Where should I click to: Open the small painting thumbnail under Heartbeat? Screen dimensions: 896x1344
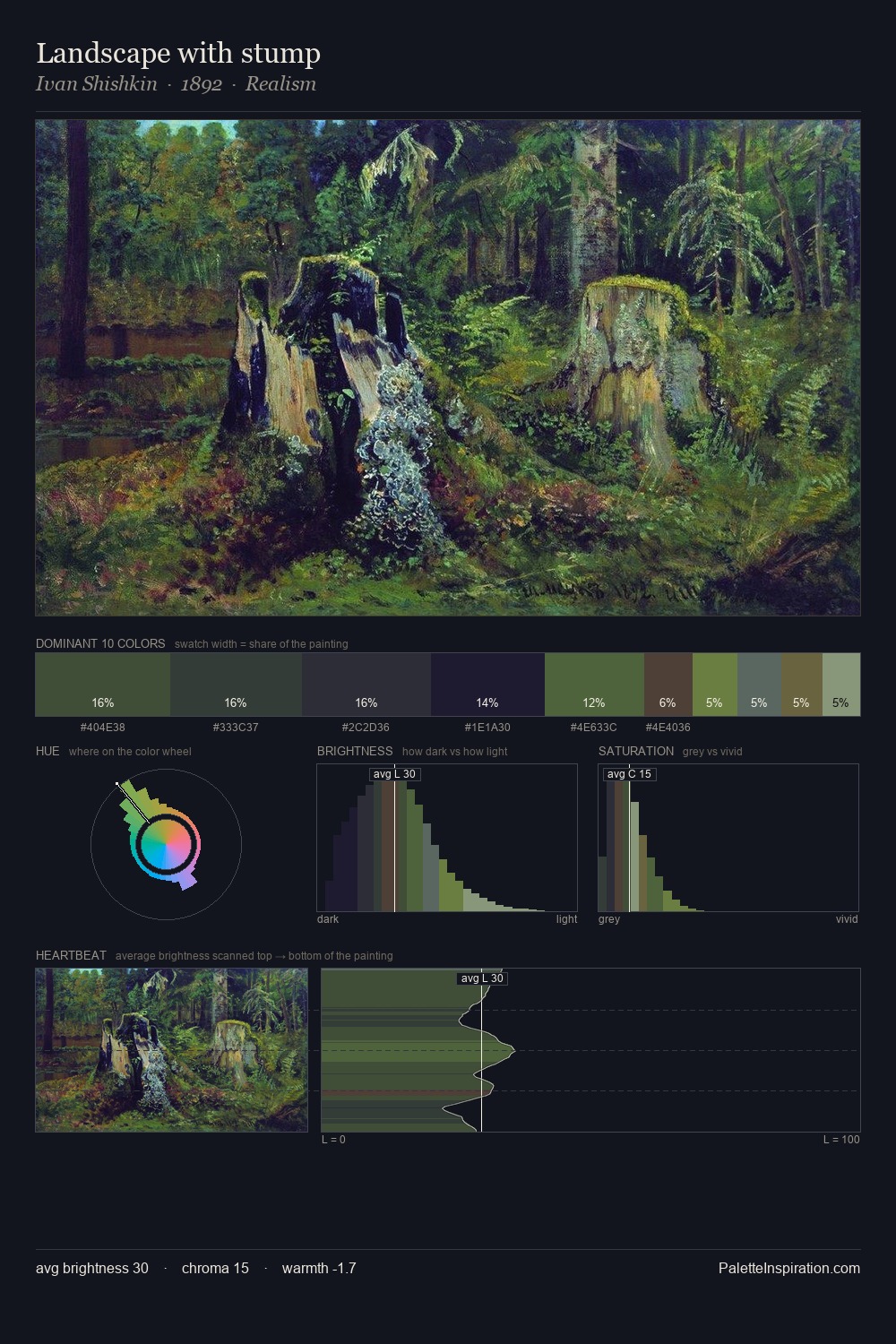pos(172,1050)
